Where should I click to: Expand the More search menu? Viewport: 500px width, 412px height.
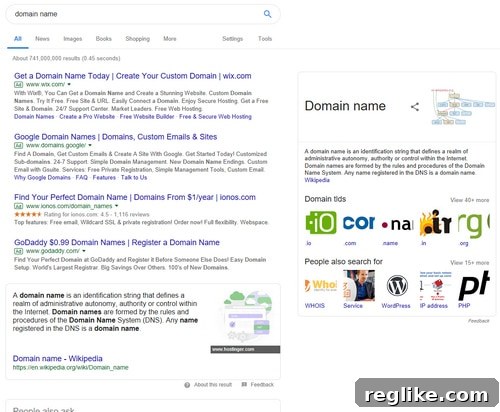(170, 39)
